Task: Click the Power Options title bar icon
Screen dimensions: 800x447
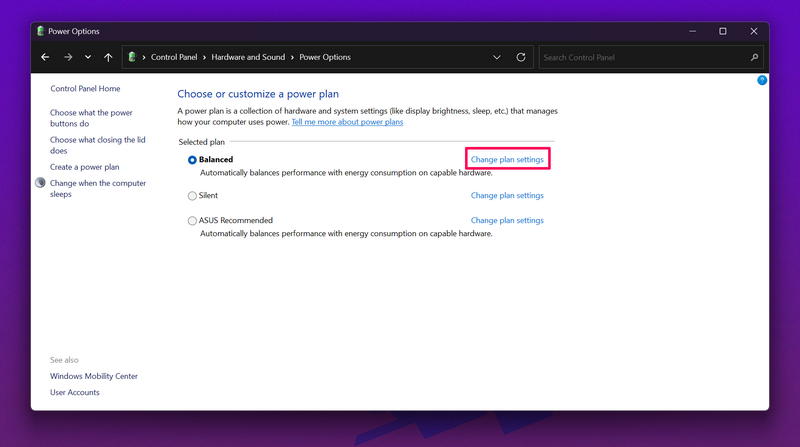Action: tap(41, 31)
